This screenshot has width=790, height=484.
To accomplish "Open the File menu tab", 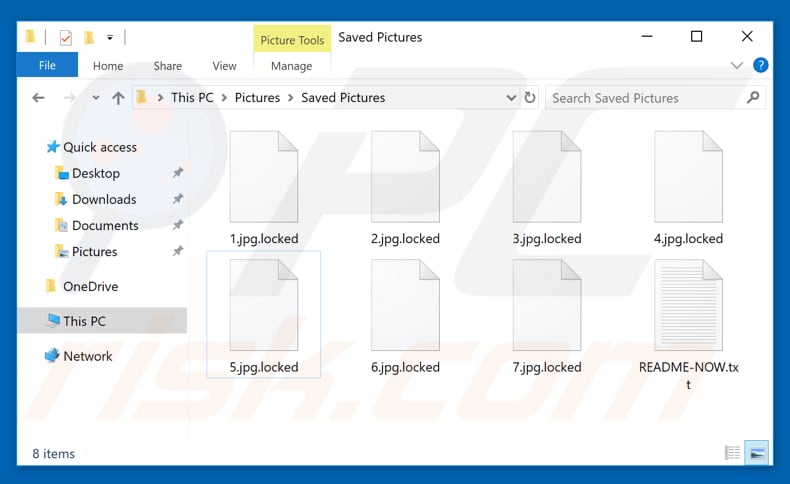I will pos(47,66).
